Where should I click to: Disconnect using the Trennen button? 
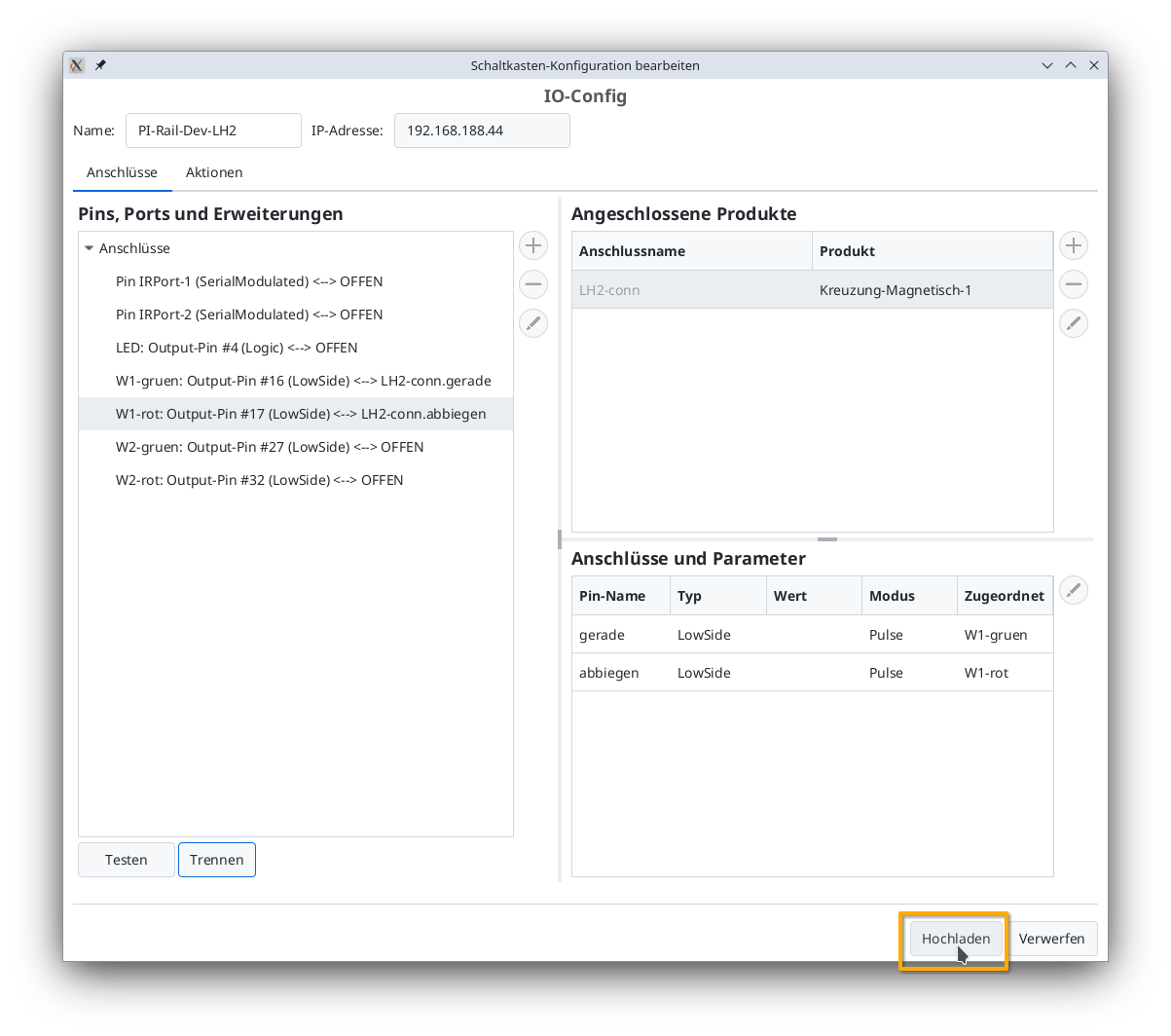point(216,860)
